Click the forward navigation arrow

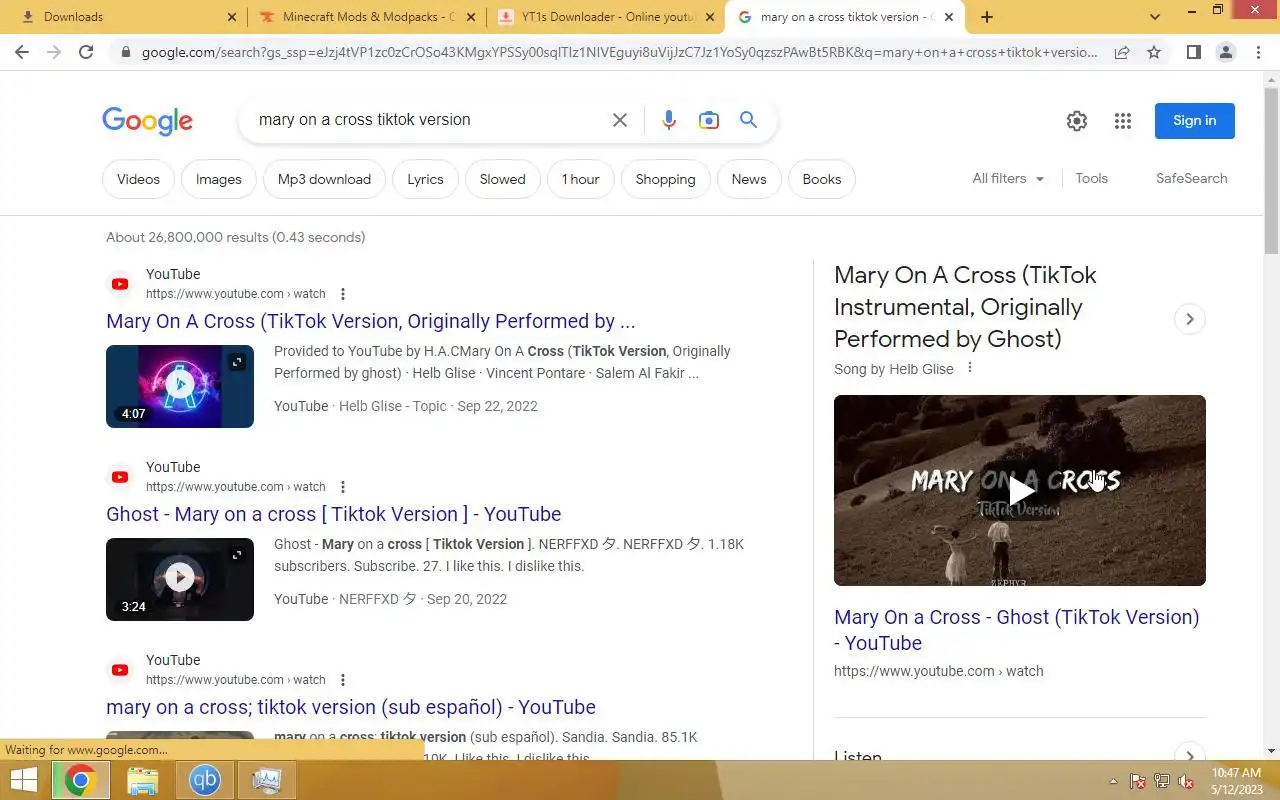[54, 52]
